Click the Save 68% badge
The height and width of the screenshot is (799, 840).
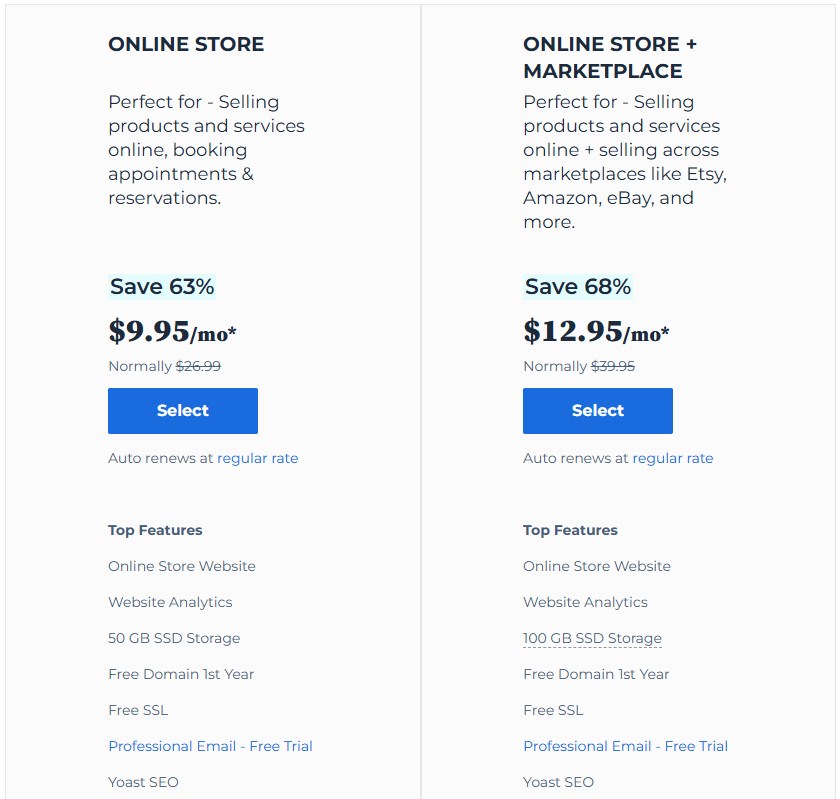577,287
